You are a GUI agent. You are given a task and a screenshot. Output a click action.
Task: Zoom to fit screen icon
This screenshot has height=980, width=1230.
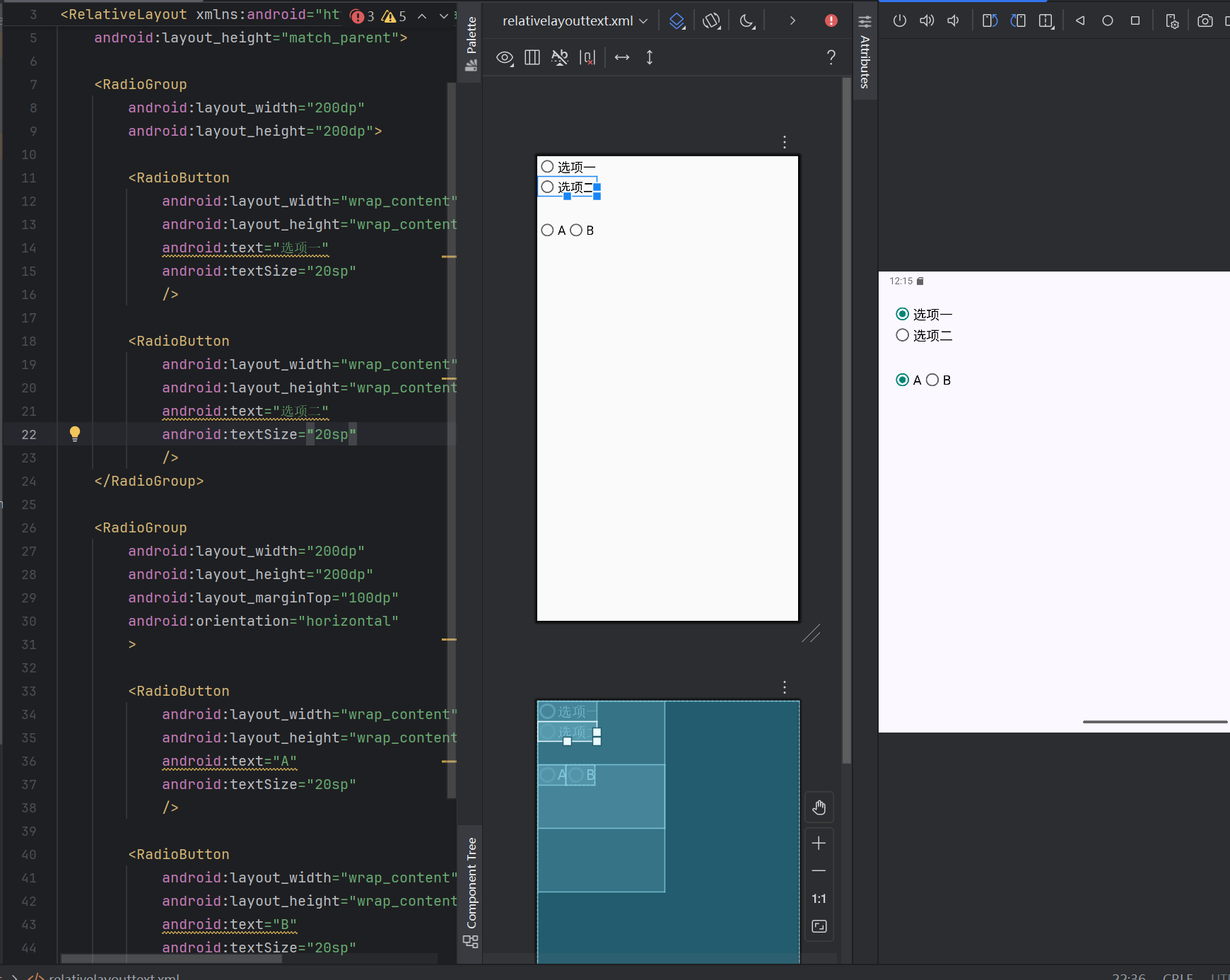click(x=819, y=926)
